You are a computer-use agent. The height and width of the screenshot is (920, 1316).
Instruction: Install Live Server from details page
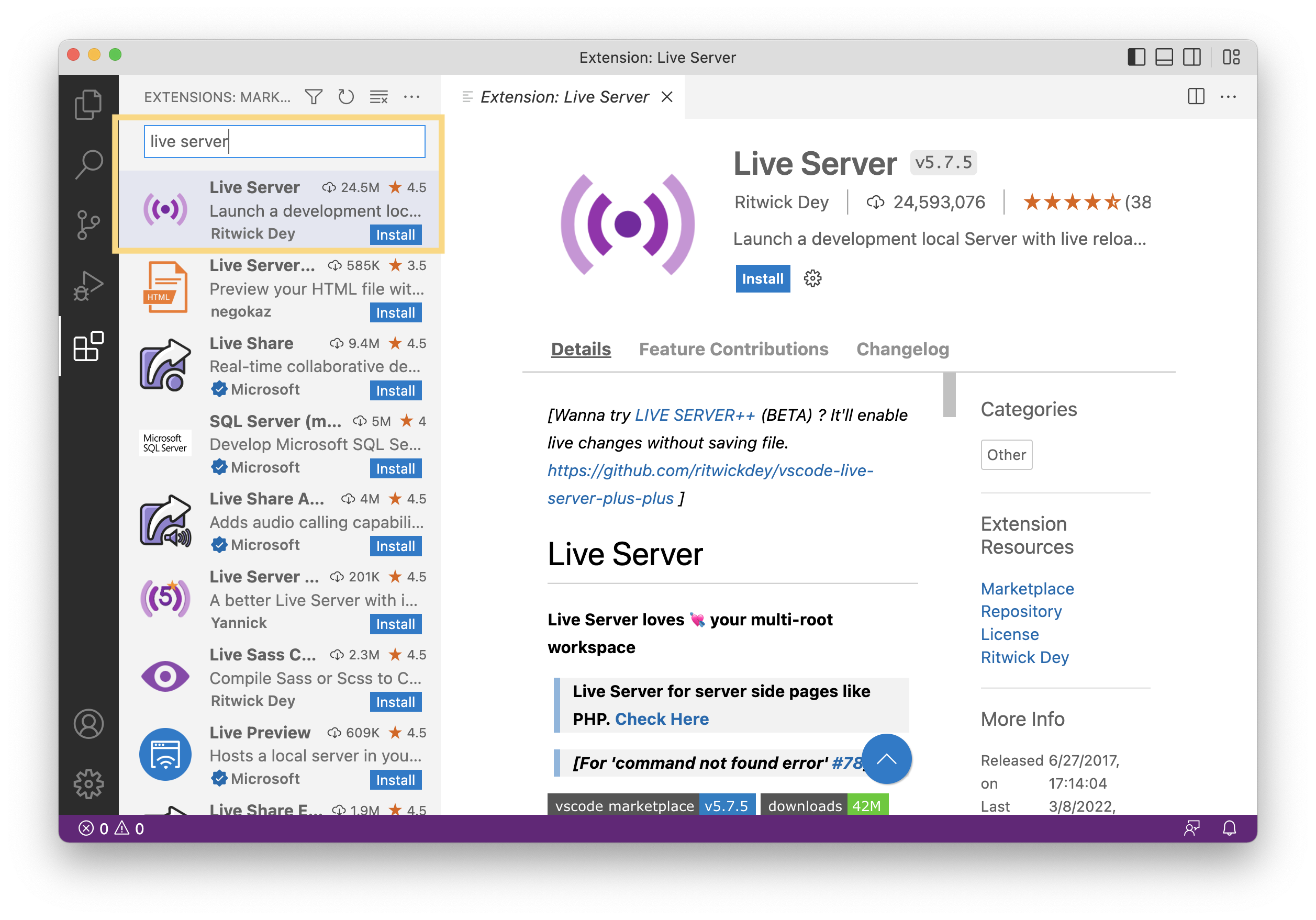coord(763,278)
